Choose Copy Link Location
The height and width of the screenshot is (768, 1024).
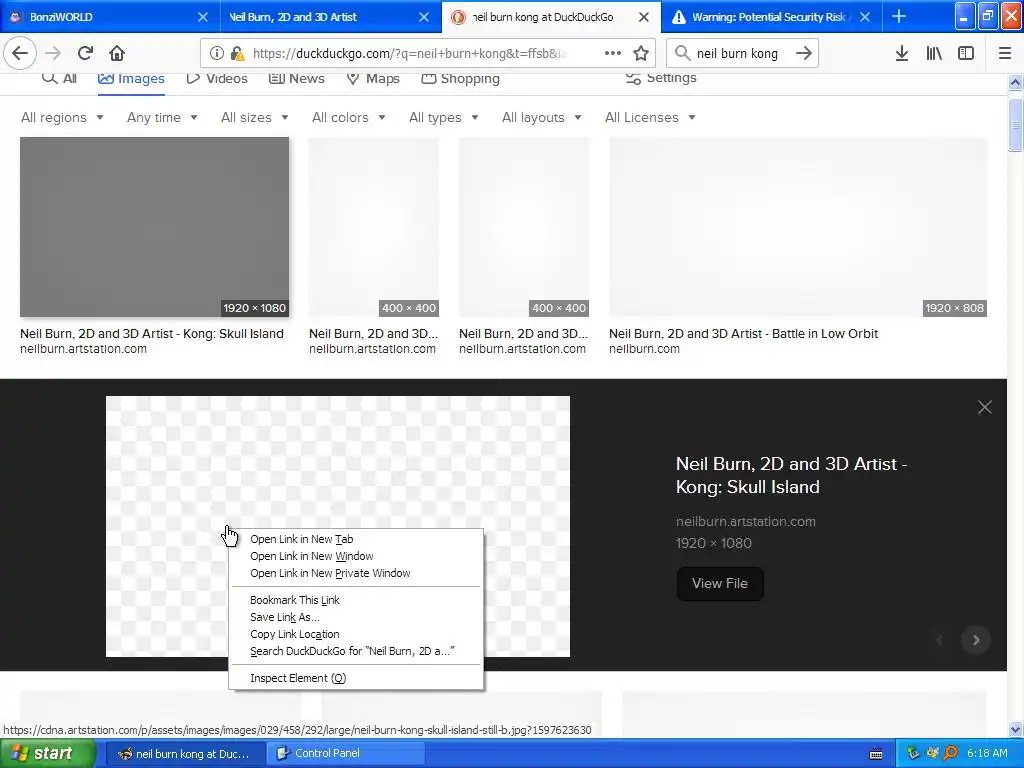(x=356, y=634)
